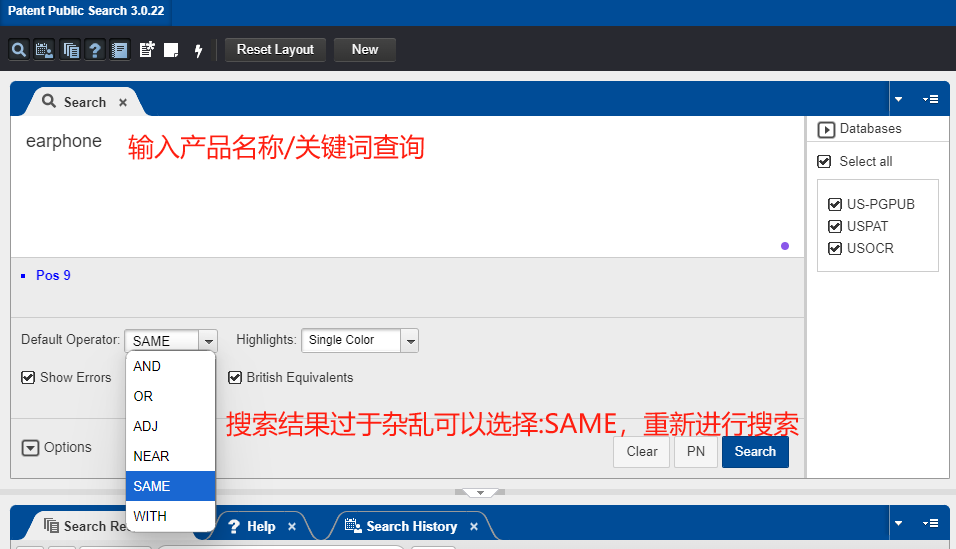Viewport: 956px width, 549px height.
Task: Toggle the Select all databases checkbox
Action: [824, 162]
